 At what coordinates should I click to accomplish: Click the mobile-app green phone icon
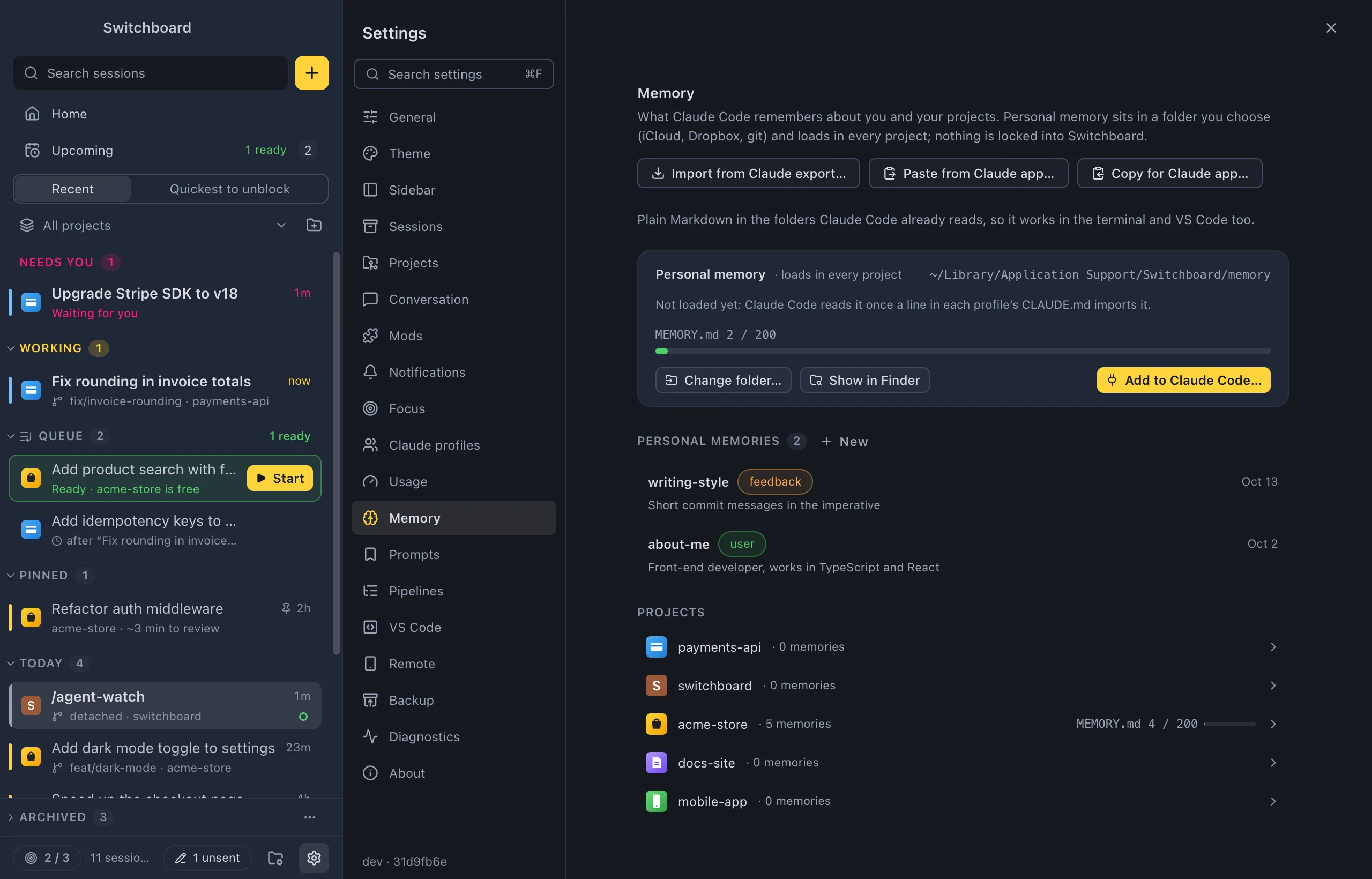coord(657,801)
